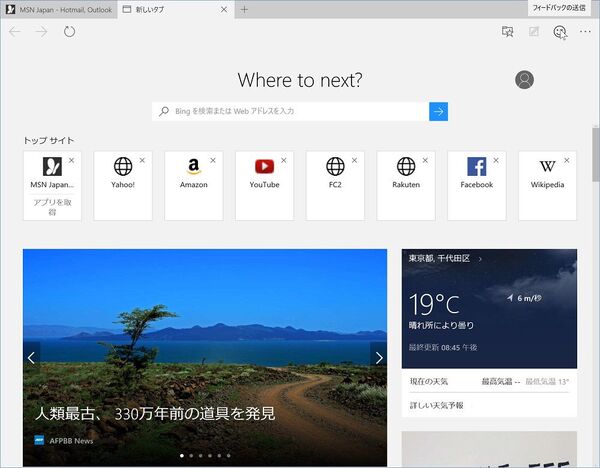Screen dimensions: 600x468
Task: Open 詳しい天気予報 detailed forecast link
Action: tap(437, 405)
